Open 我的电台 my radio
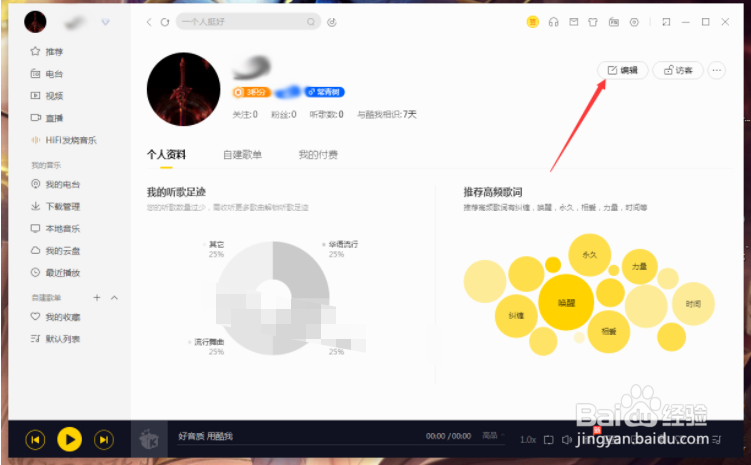751x465 pixels. [56, 184]
